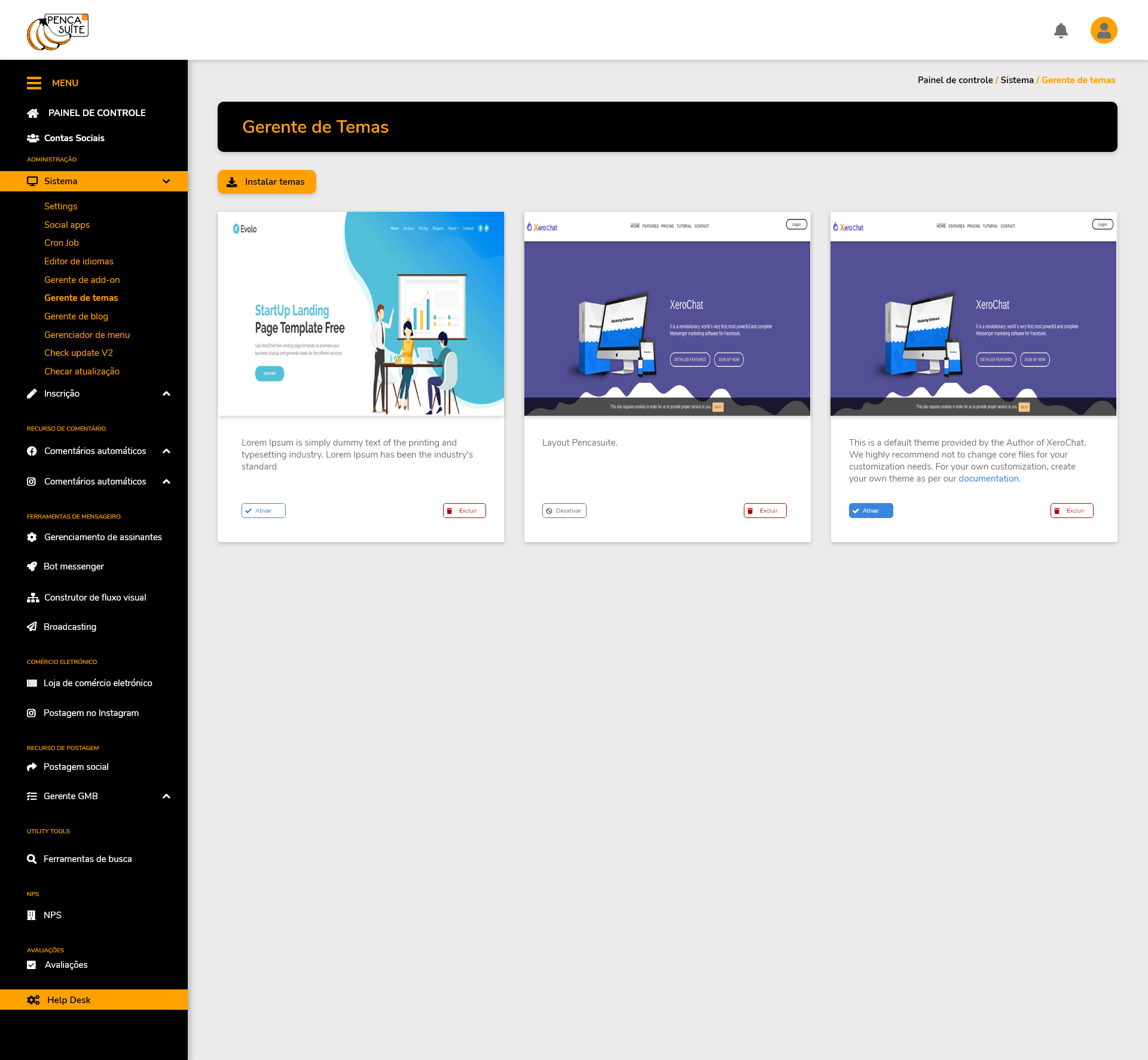Click the Instalar temas button

(267, 182)
